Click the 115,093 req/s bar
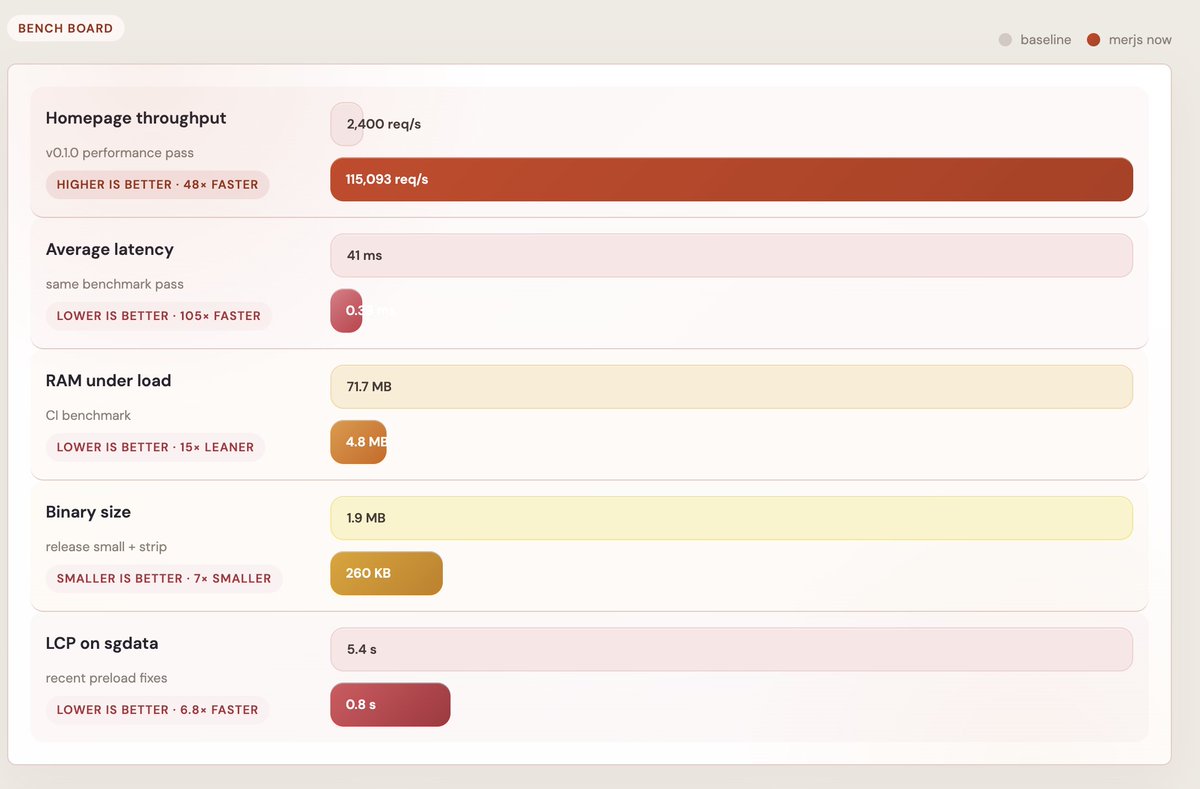Screen dimensions: 1200x789 pyautogui.click(x=731, y=179)
